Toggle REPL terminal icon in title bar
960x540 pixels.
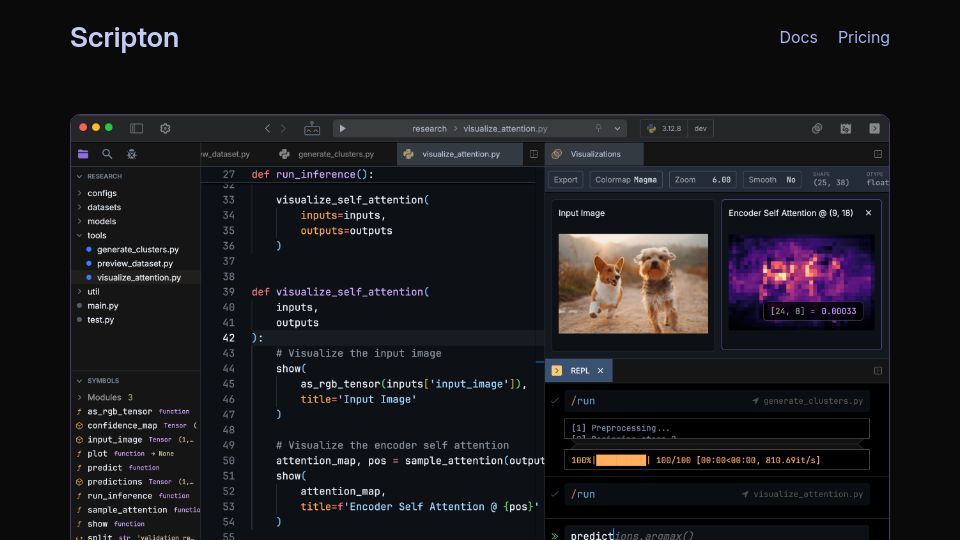pos(874,128)
